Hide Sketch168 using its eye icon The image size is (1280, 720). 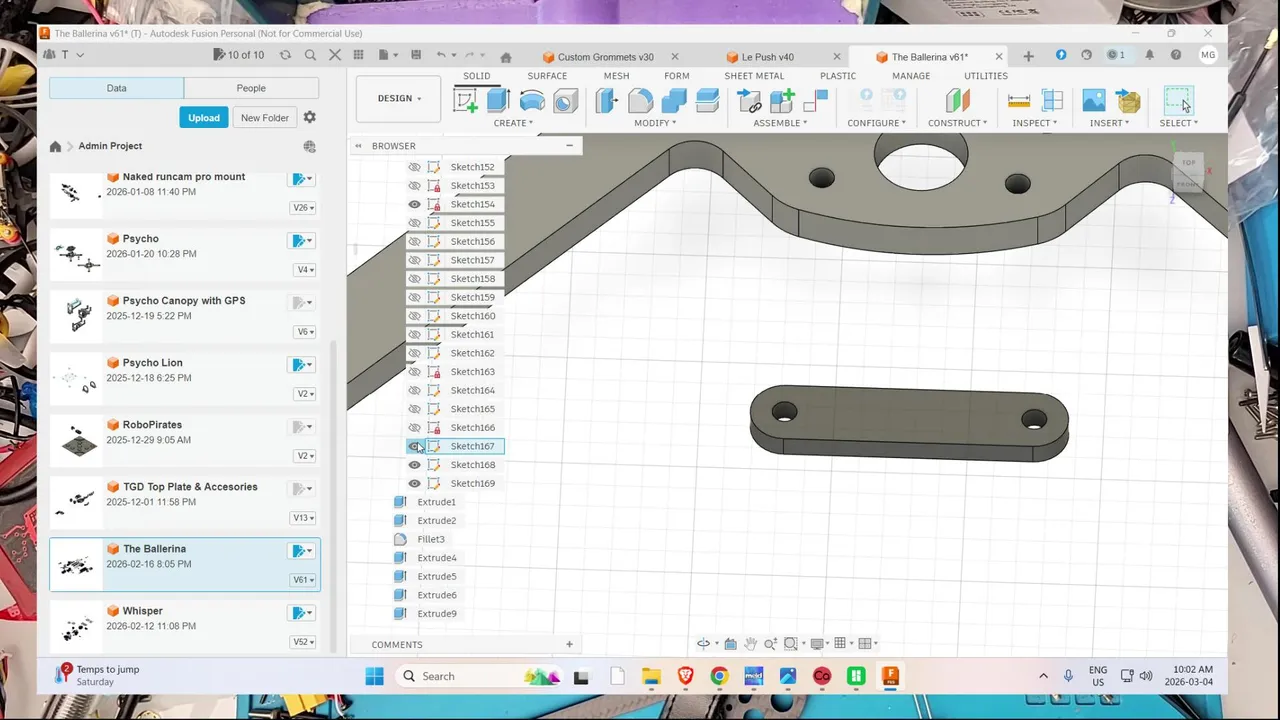(x=414, y=465)
